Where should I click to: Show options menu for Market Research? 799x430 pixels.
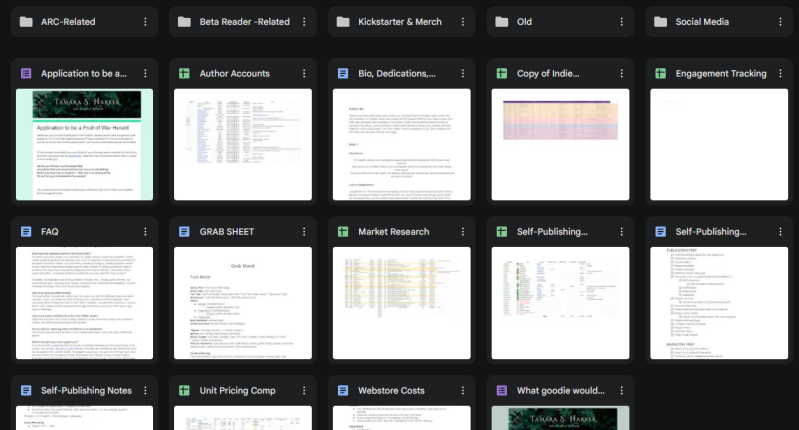click(463, 232)
